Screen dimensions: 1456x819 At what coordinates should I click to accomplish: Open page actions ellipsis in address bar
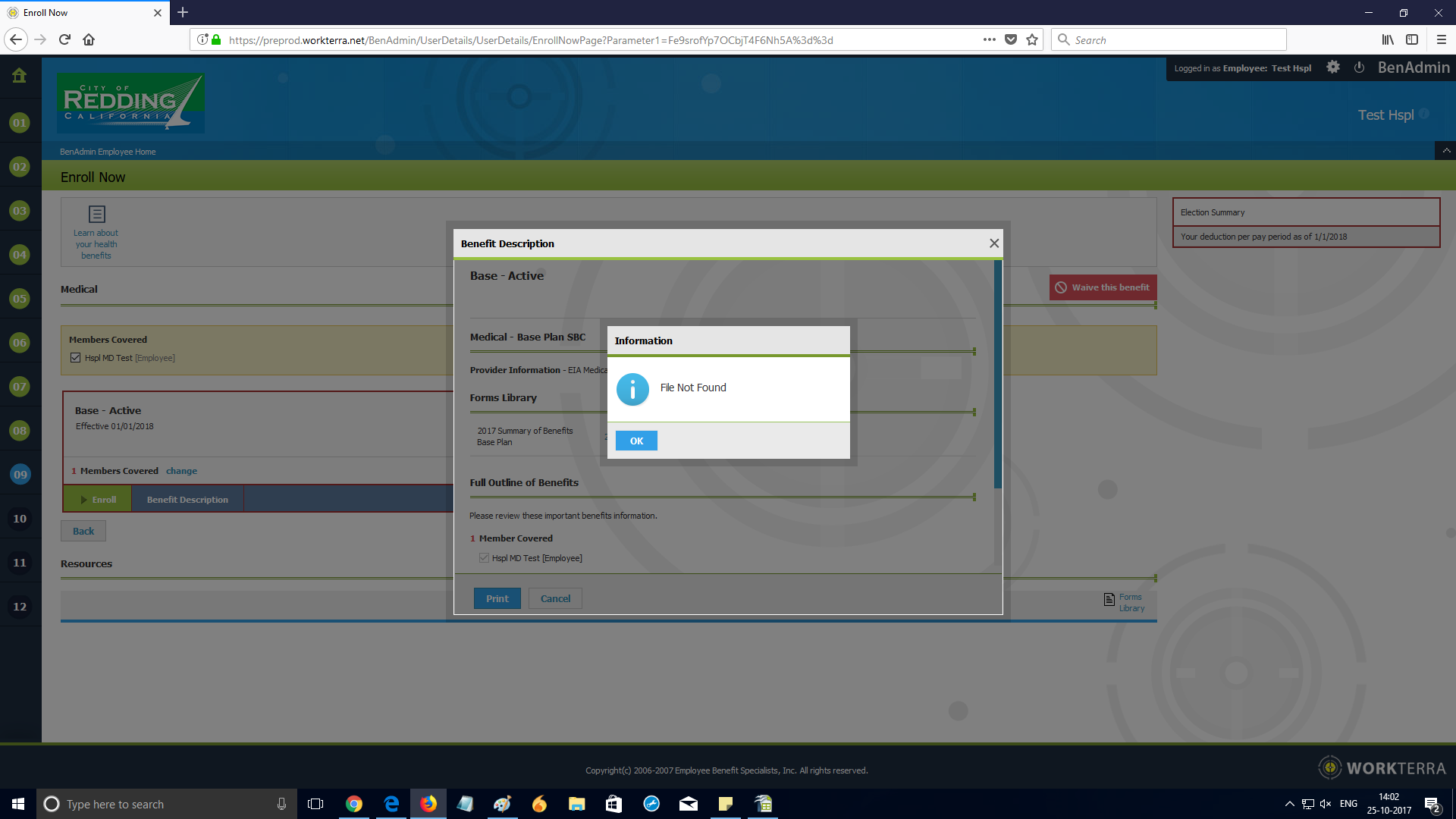(x=989, y=39)
